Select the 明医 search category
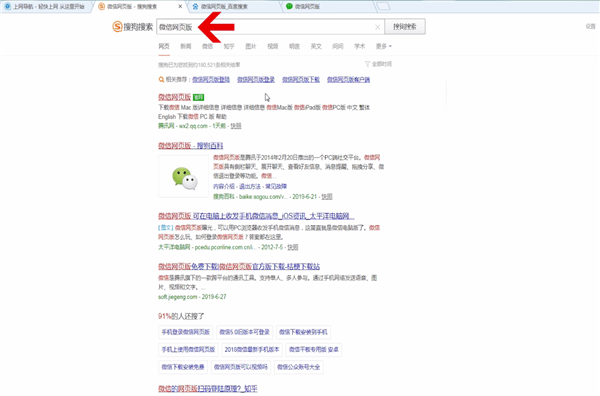 pos(294,46)
